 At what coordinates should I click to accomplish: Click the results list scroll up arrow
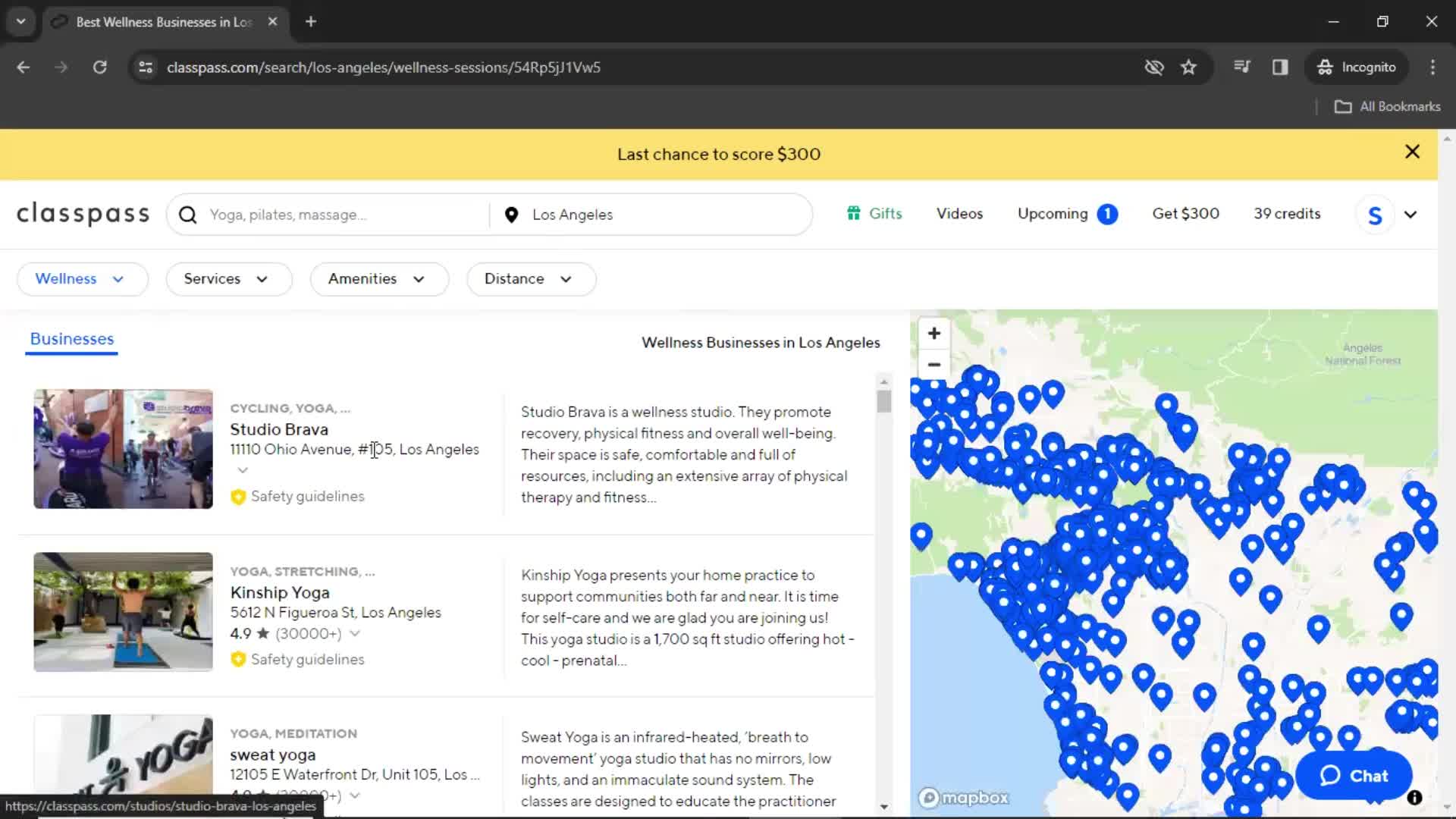pos(883,381)
